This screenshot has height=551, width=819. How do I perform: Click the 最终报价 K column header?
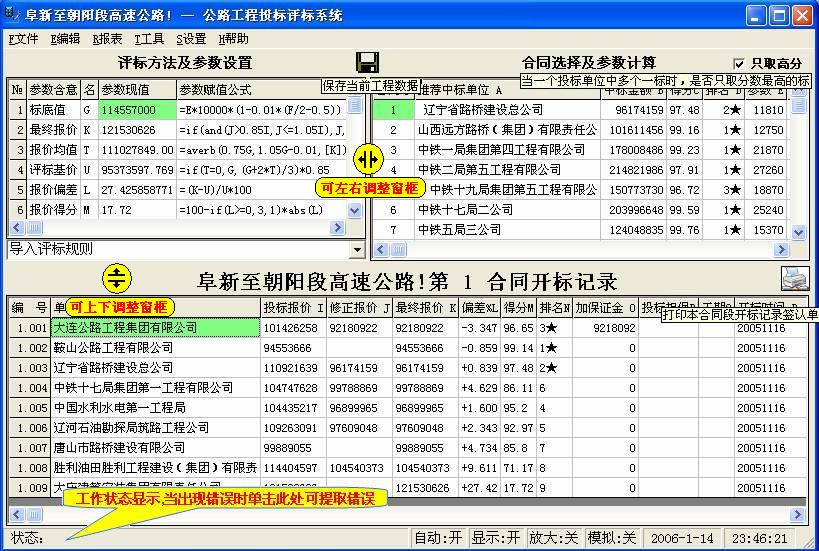[426, 308]
